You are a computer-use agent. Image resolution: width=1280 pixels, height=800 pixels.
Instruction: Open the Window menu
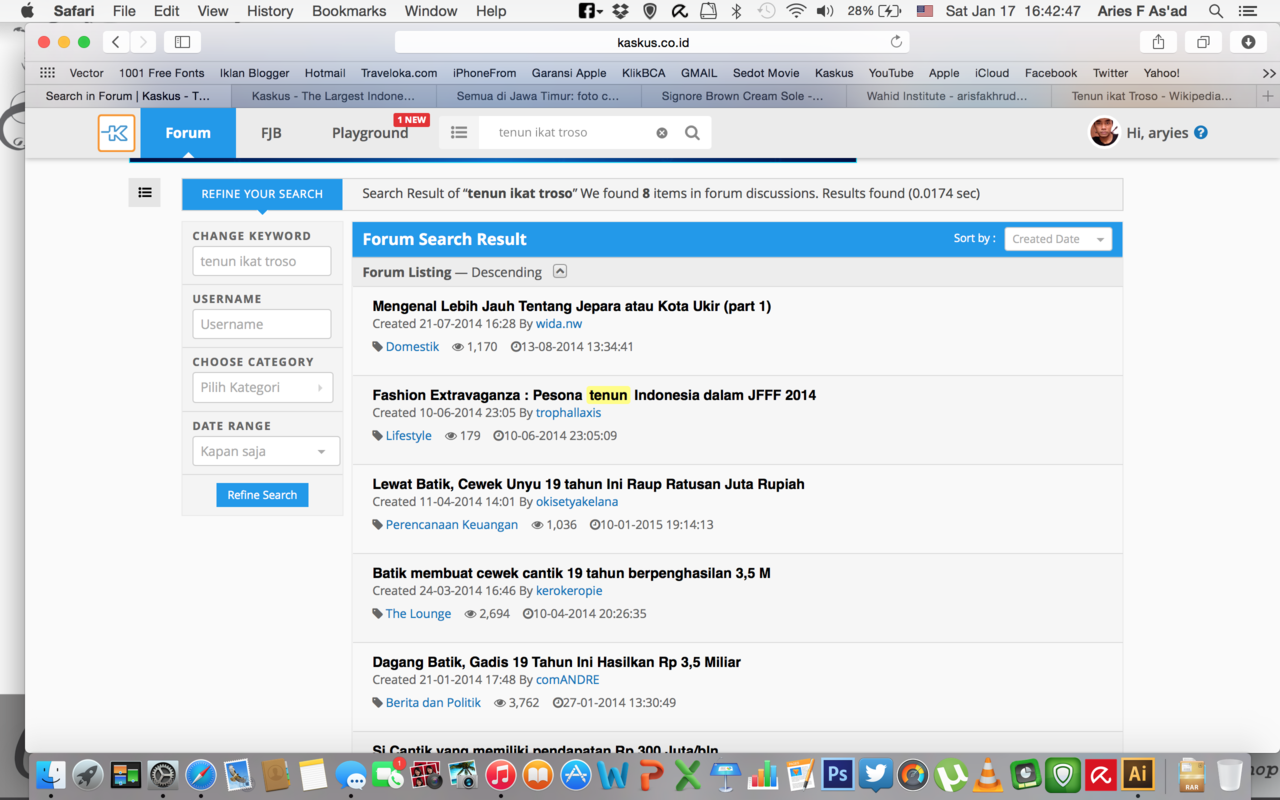point(431,11)
